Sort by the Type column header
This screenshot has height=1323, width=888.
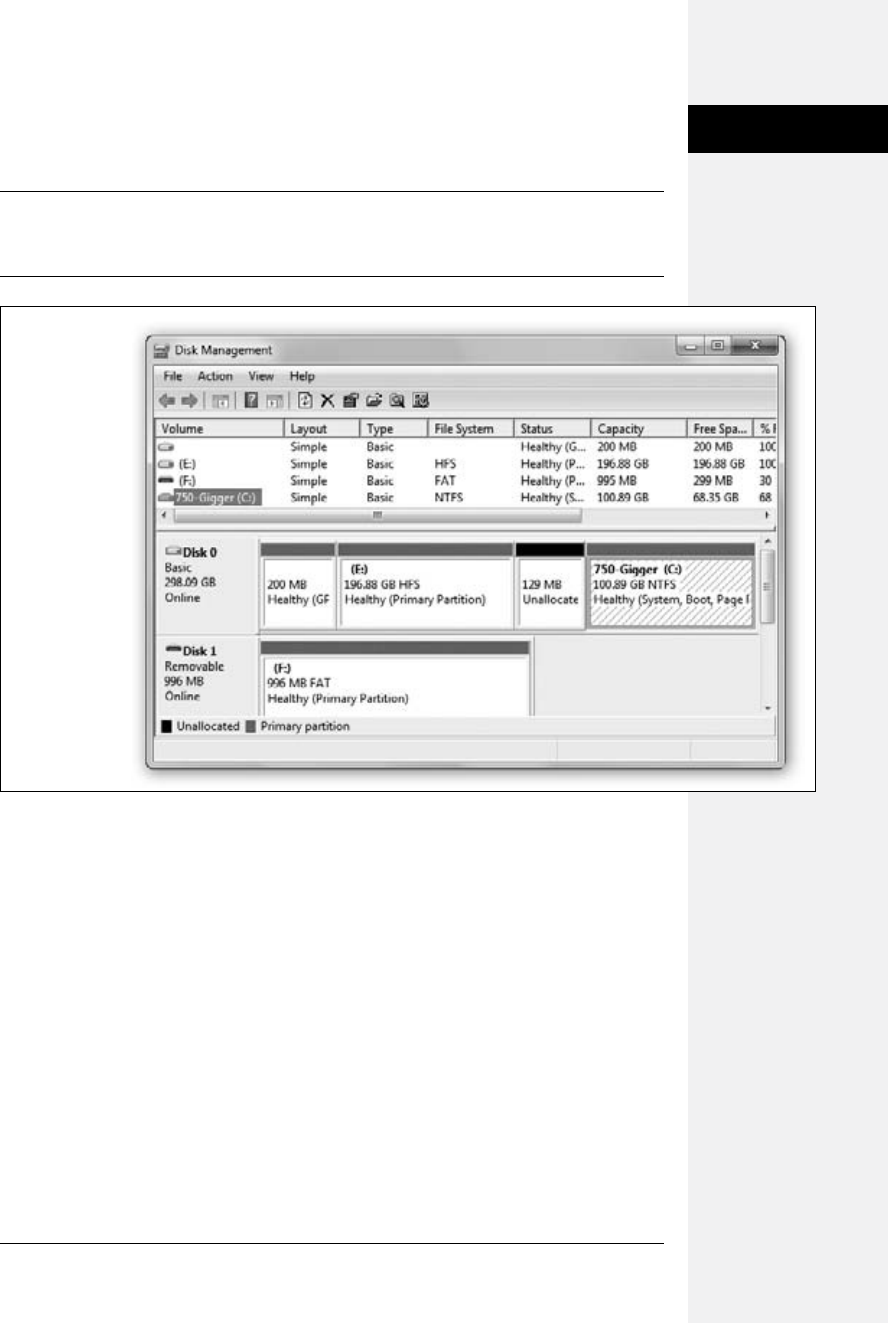coord(393,429)
